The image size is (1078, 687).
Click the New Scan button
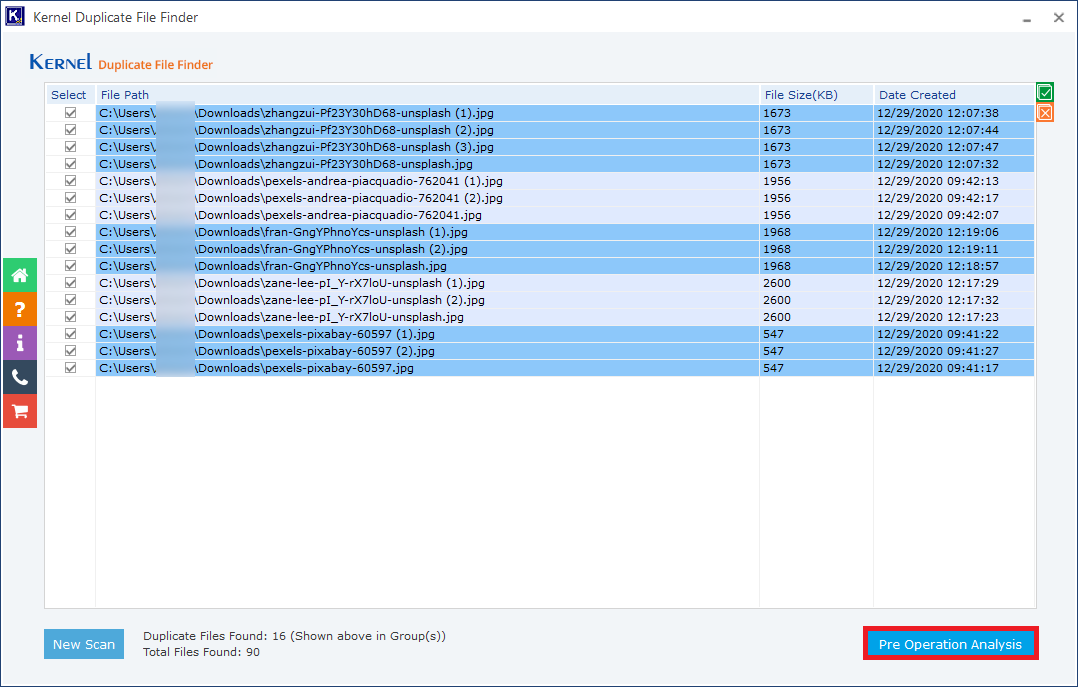84,644
